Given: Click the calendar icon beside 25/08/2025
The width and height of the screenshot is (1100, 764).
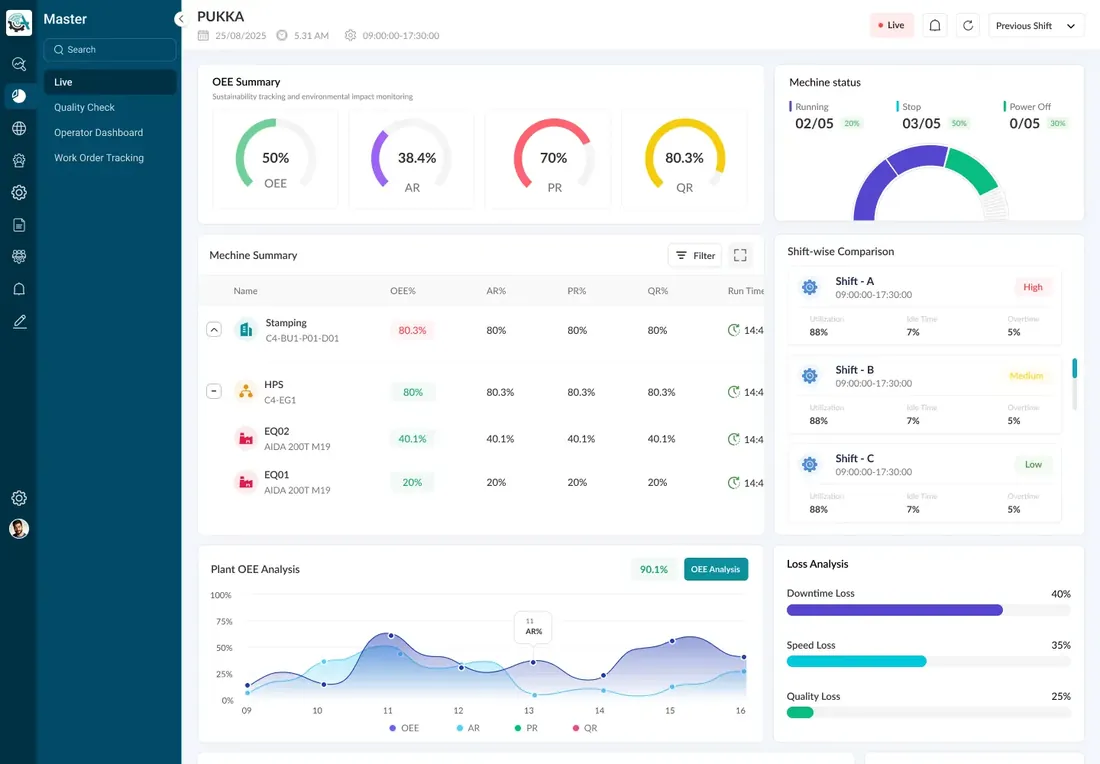Looking at the screenshot, I should click(203, 35).
